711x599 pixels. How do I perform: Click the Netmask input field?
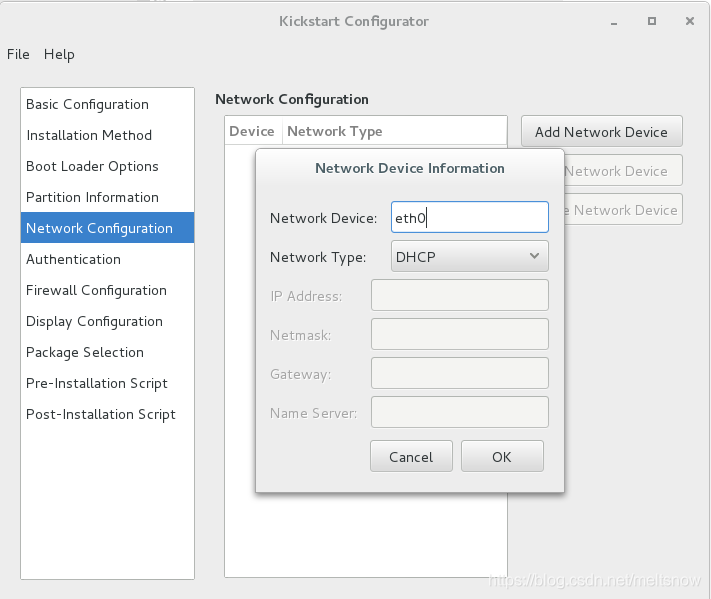pos(460,335)
